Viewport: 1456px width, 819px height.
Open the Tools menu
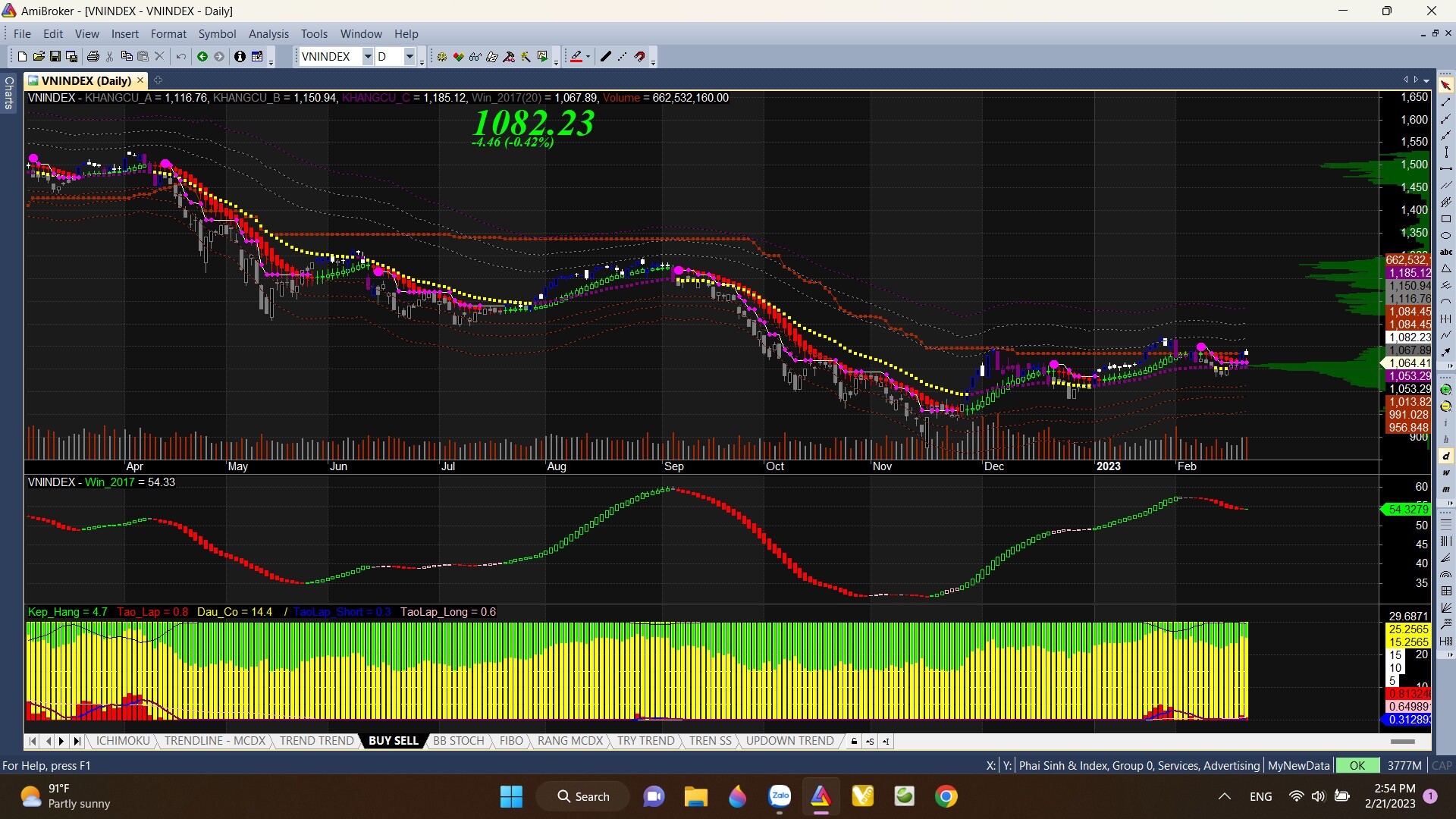[x=314, y=34]
